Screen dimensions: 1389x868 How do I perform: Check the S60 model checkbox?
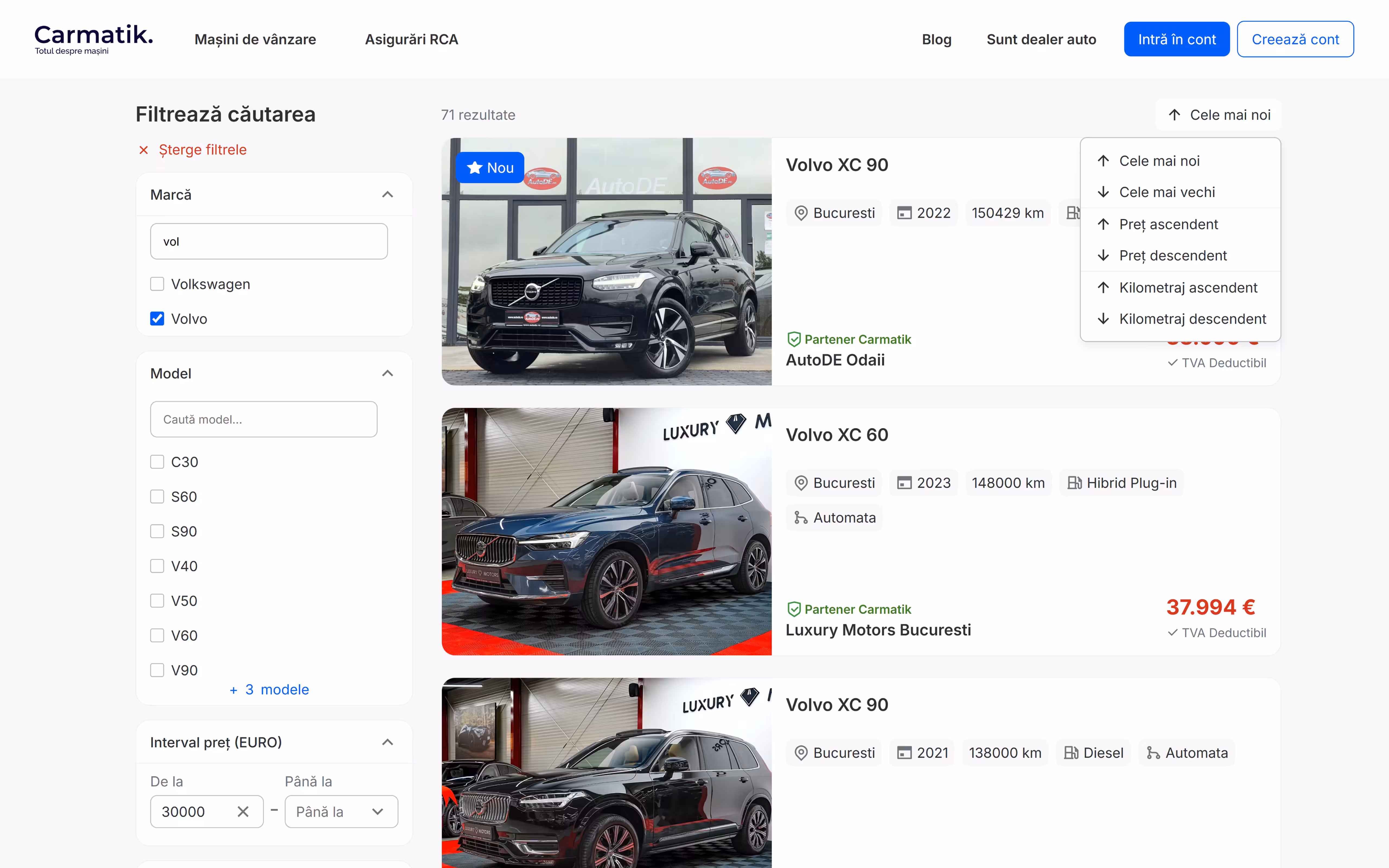tap(157, 497)
